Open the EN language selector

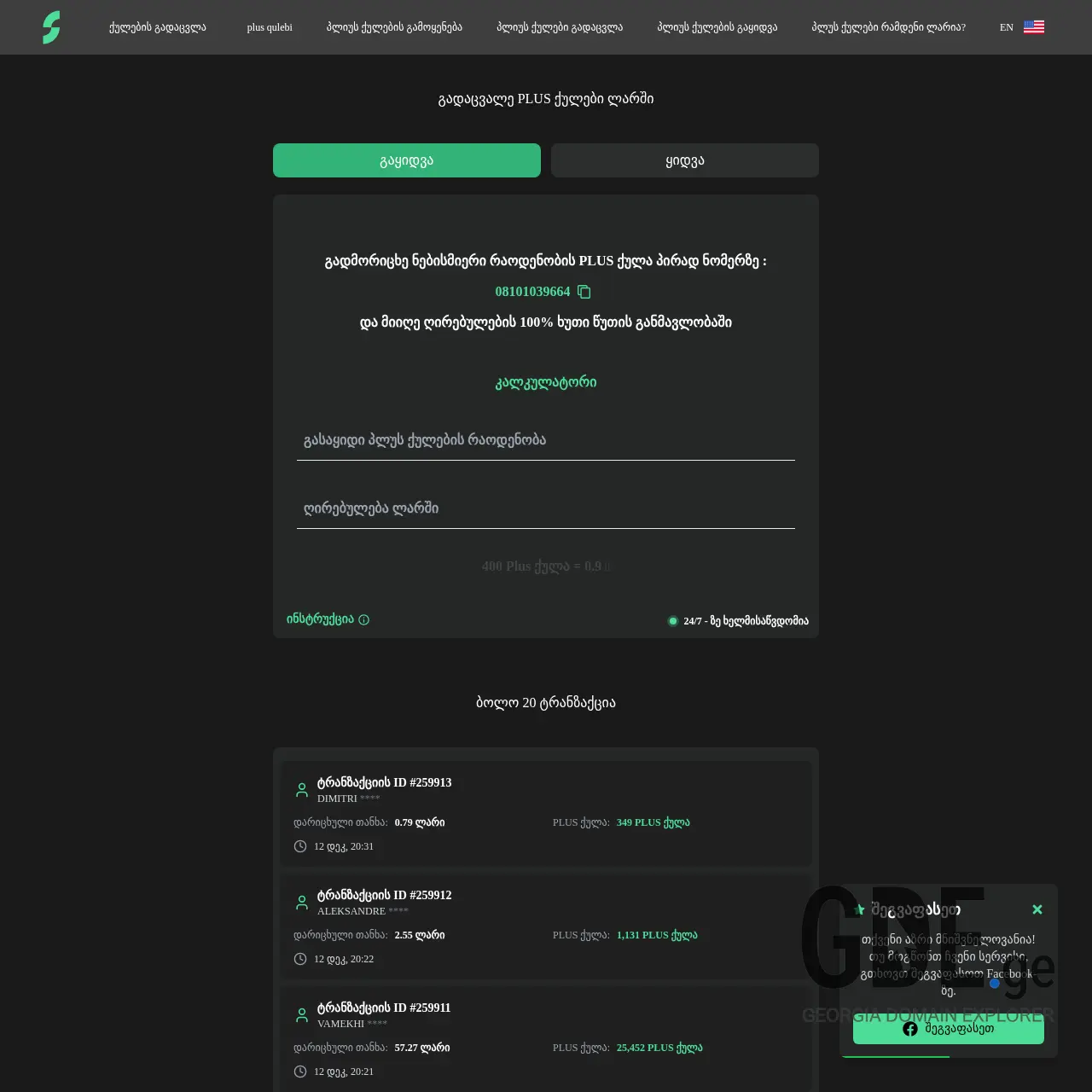(x=1006, y=26)
